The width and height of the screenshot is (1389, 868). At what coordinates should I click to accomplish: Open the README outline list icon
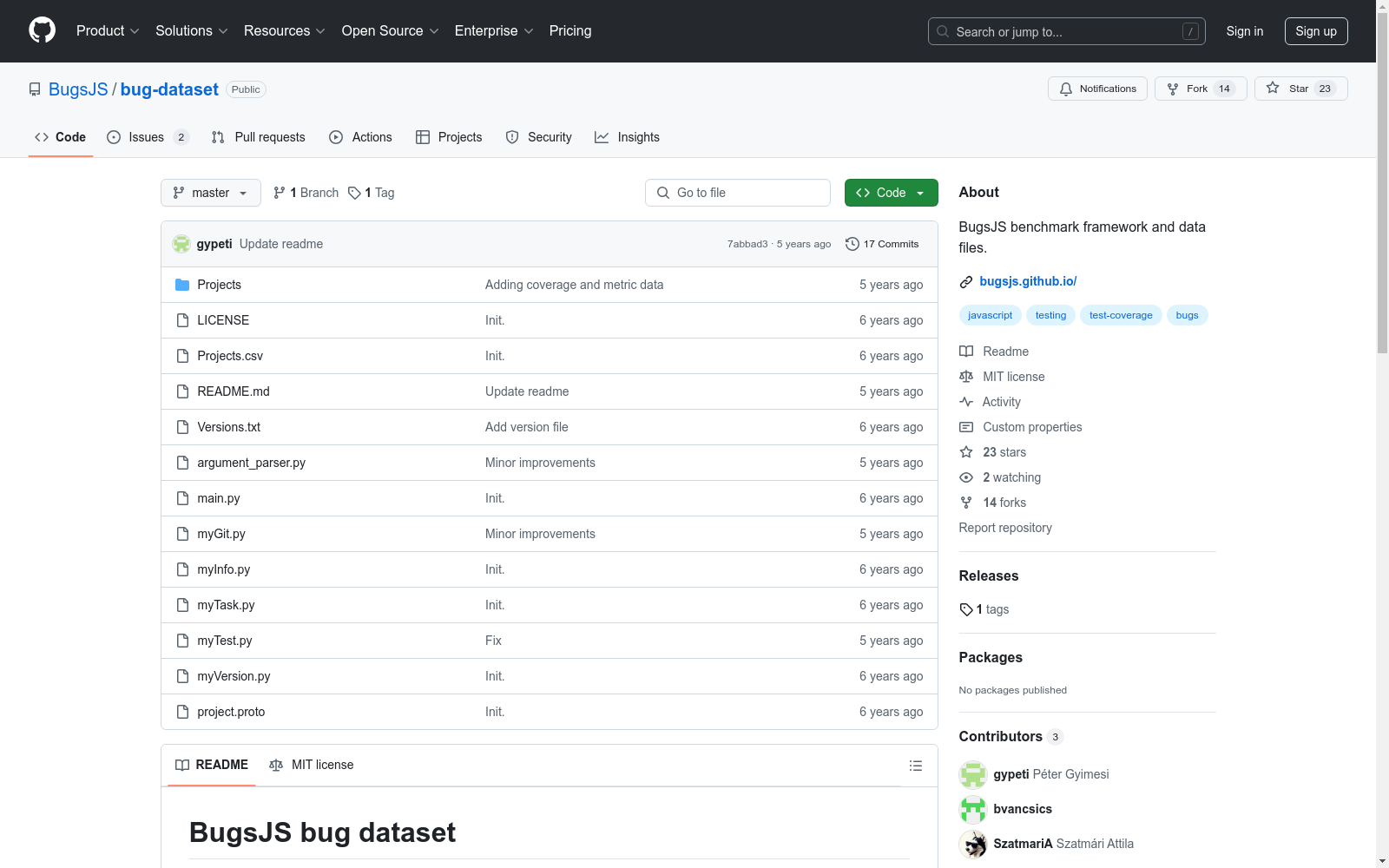pos(915,766)
